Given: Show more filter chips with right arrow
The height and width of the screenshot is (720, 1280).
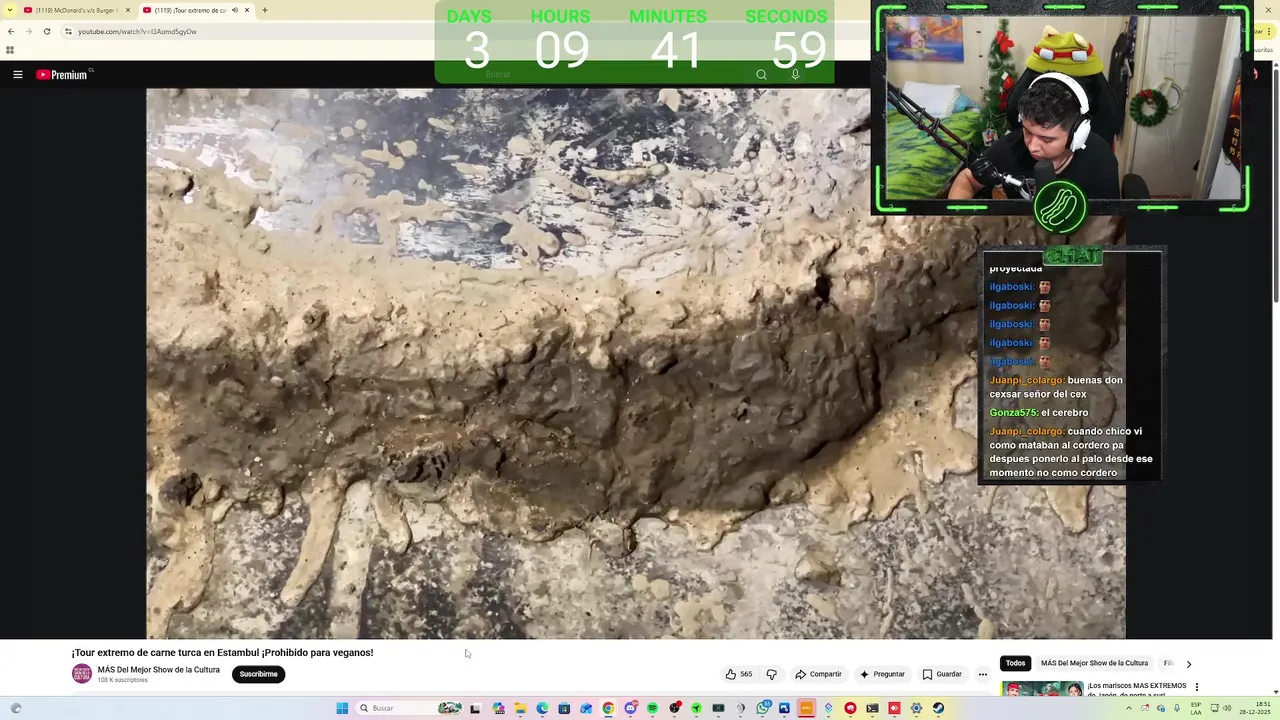Looking at the screenshot, I should [1188, 664].
